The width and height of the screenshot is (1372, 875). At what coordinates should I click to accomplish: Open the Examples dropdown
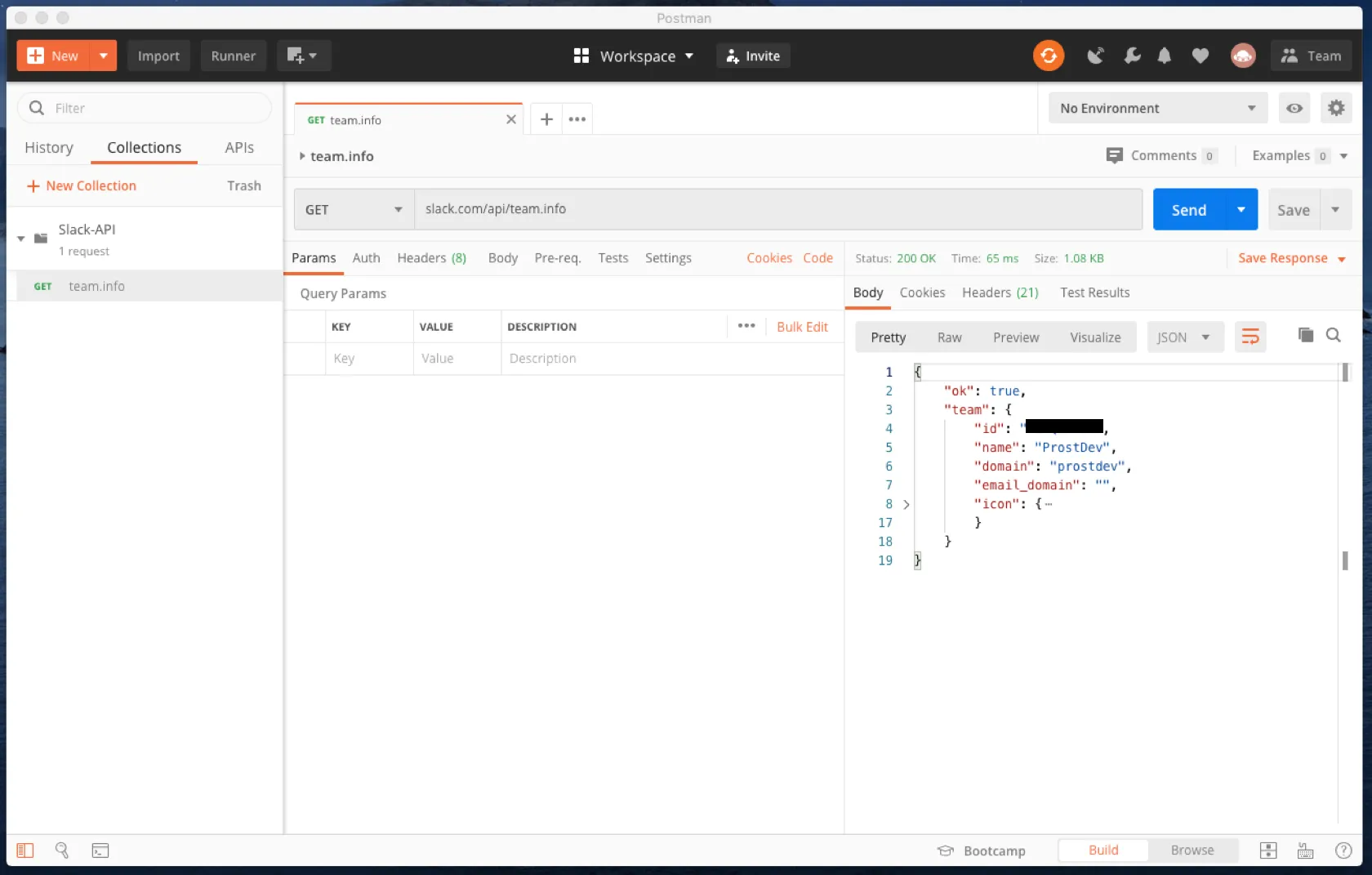1343,155
